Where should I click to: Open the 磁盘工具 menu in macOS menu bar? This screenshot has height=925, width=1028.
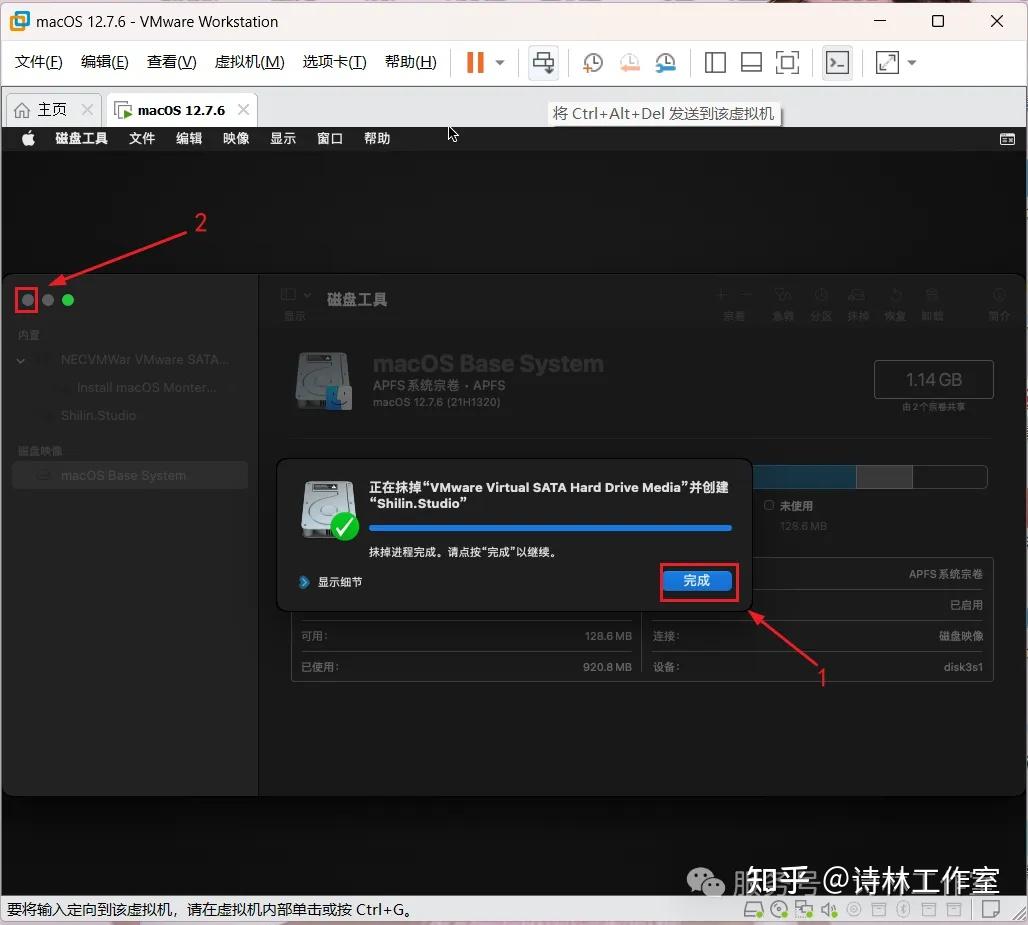point(81,138)
